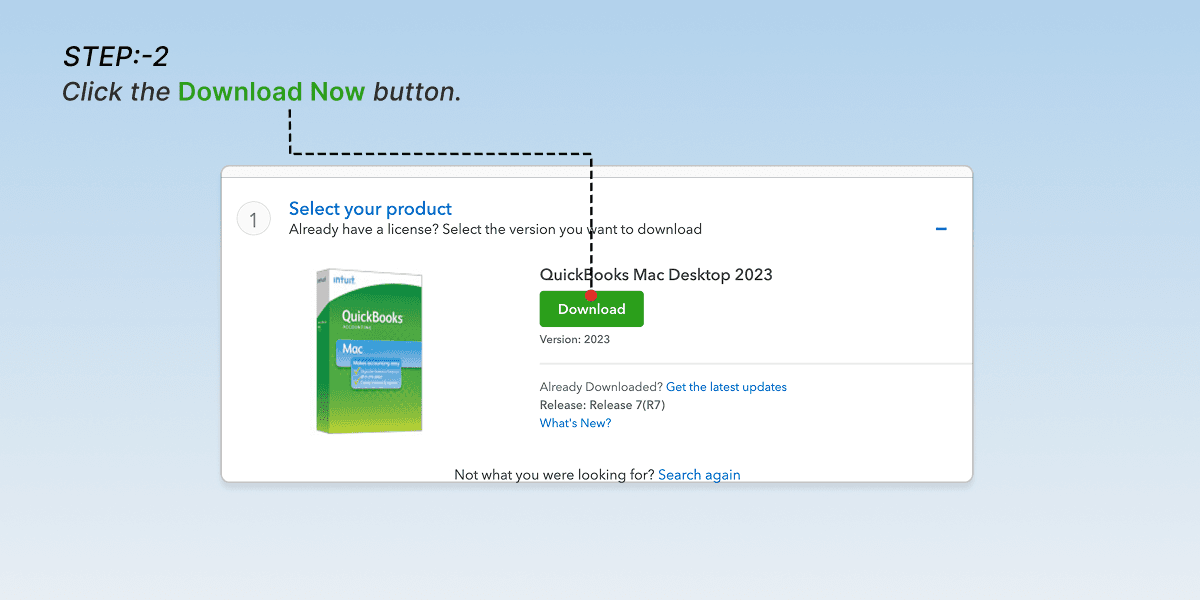Click the step 1 number circle
This screenshot has height=600, width=1200.
[x=253, y=218]
